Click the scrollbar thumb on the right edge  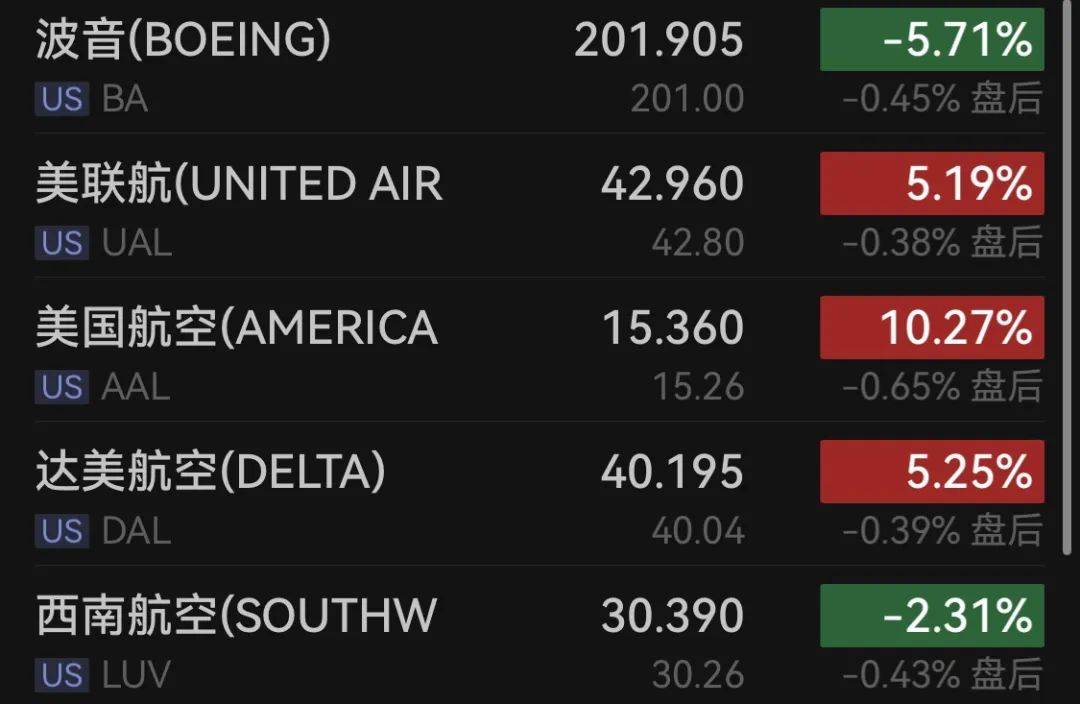pyautogui.click(x=1067, y=276)
